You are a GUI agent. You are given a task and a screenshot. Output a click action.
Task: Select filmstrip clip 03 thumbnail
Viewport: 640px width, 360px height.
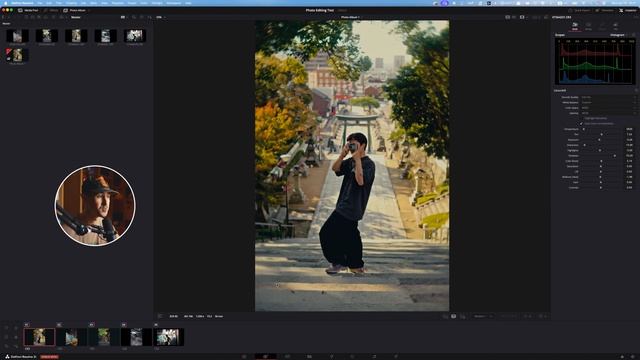click(104, 337)
